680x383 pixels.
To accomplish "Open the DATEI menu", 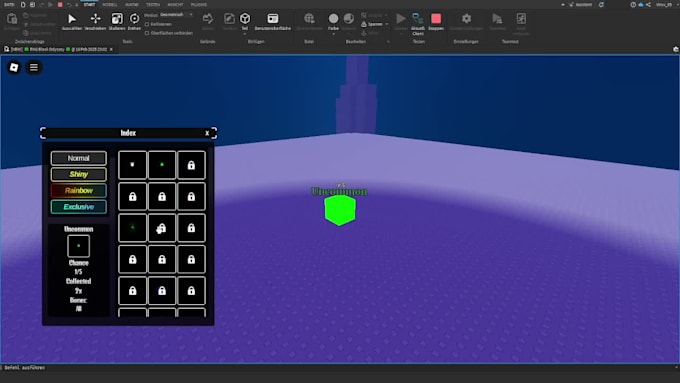I will click(9, 4).
